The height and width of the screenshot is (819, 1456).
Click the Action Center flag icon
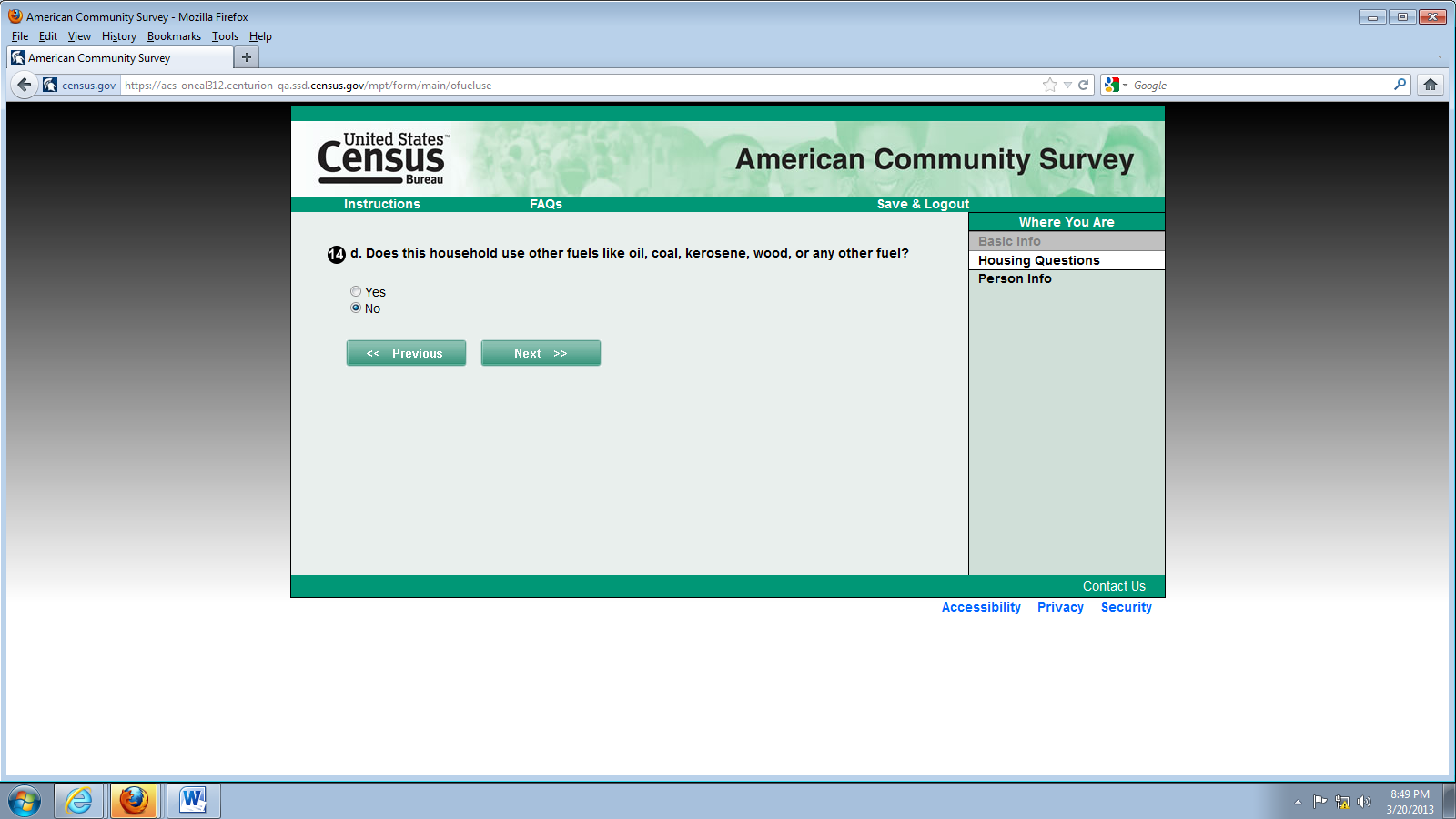coord(1319,801)
